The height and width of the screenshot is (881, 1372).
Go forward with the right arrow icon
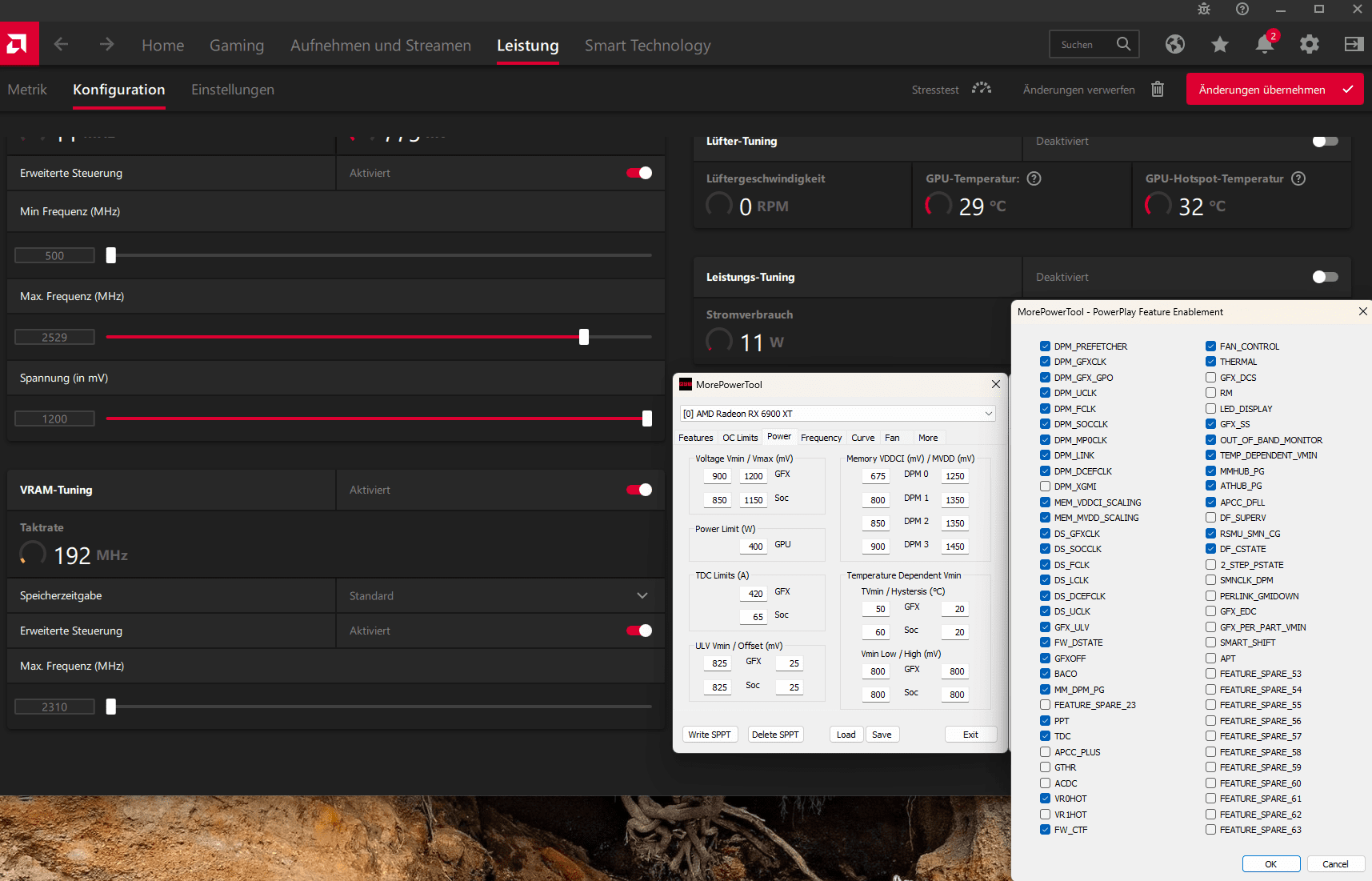(x=106, y=44)
